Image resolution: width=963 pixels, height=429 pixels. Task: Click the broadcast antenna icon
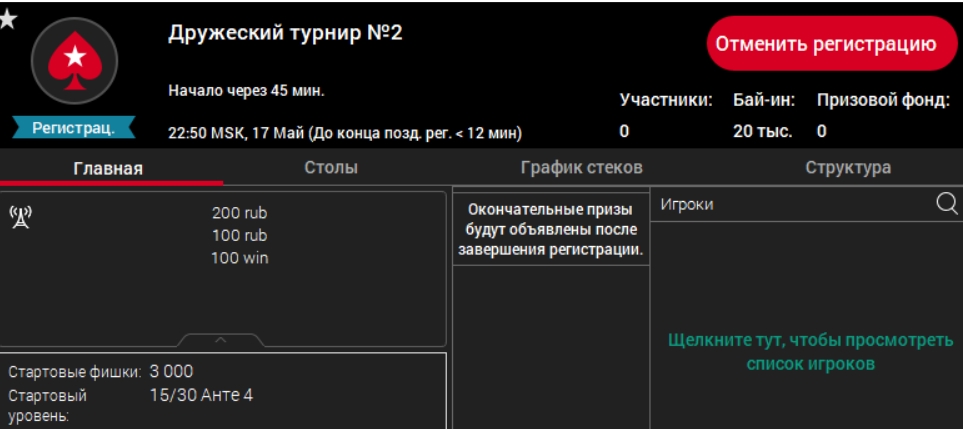click(x=20, y=216)
